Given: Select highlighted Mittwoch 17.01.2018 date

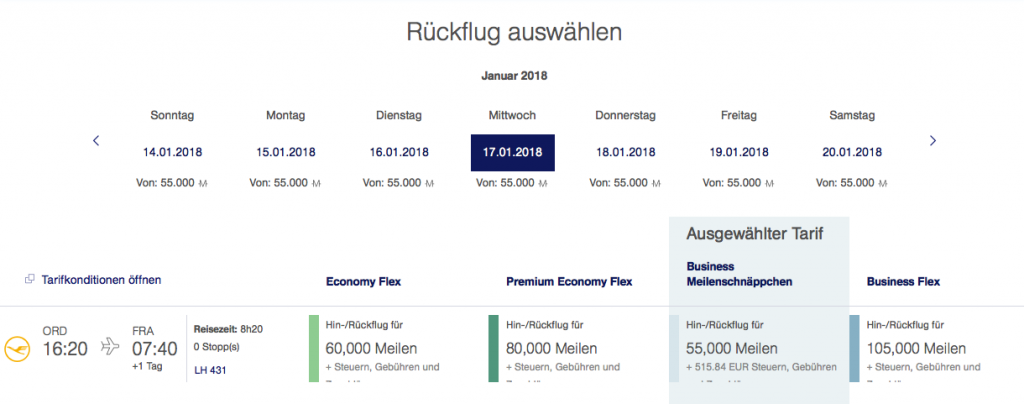Looking at the screenshot, I should tap(512, 152).
